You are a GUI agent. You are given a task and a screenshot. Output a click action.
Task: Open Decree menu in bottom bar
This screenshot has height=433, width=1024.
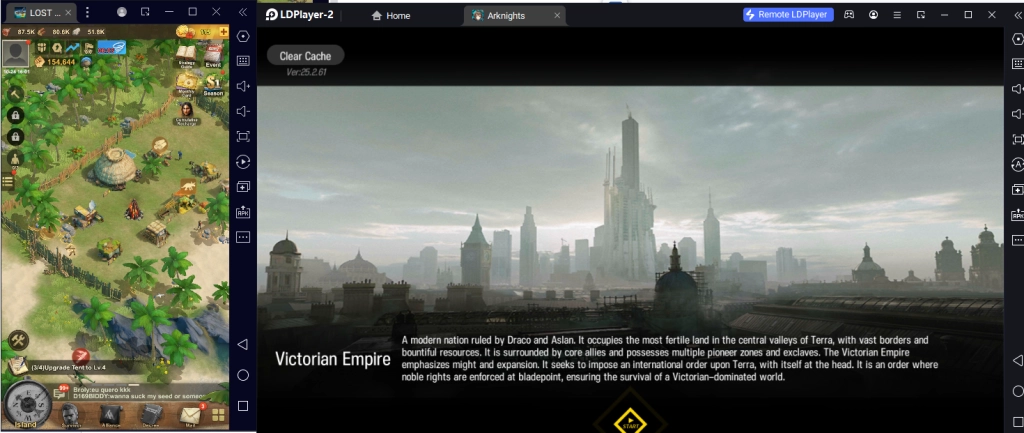152,415
